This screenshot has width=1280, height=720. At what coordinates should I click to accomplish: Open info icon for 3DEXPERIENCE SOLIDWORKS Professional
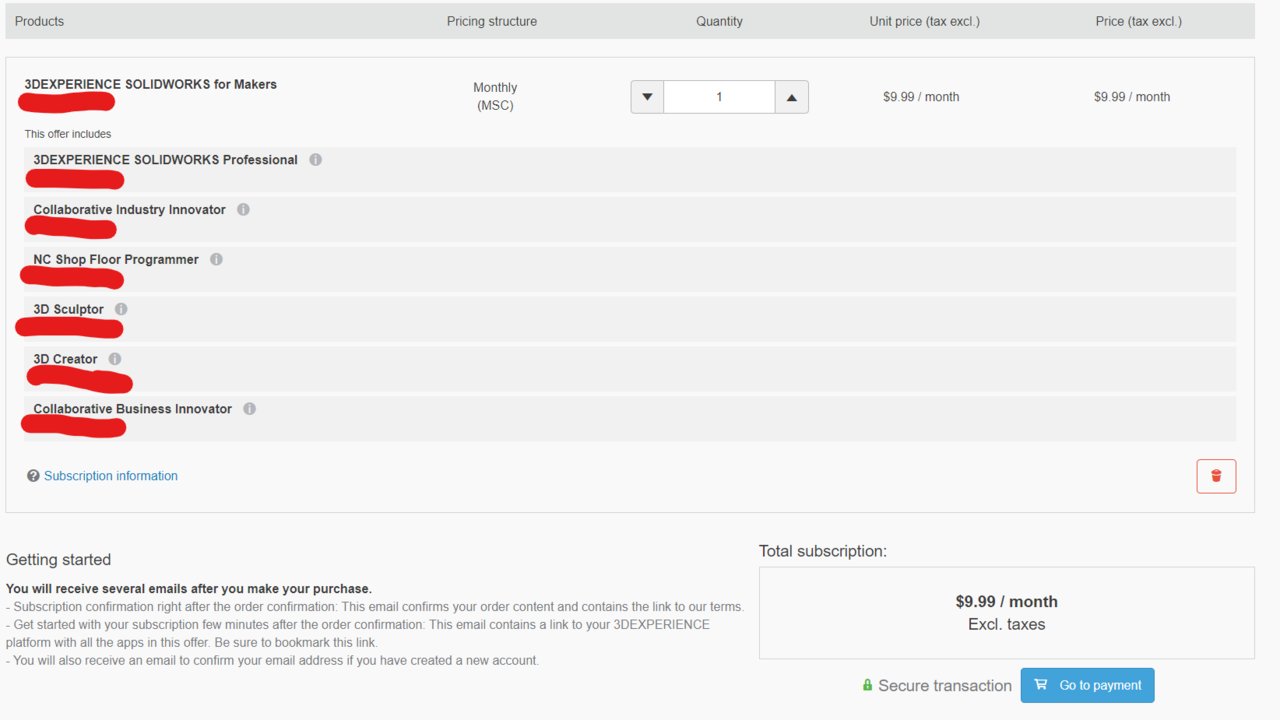[316, 160]
